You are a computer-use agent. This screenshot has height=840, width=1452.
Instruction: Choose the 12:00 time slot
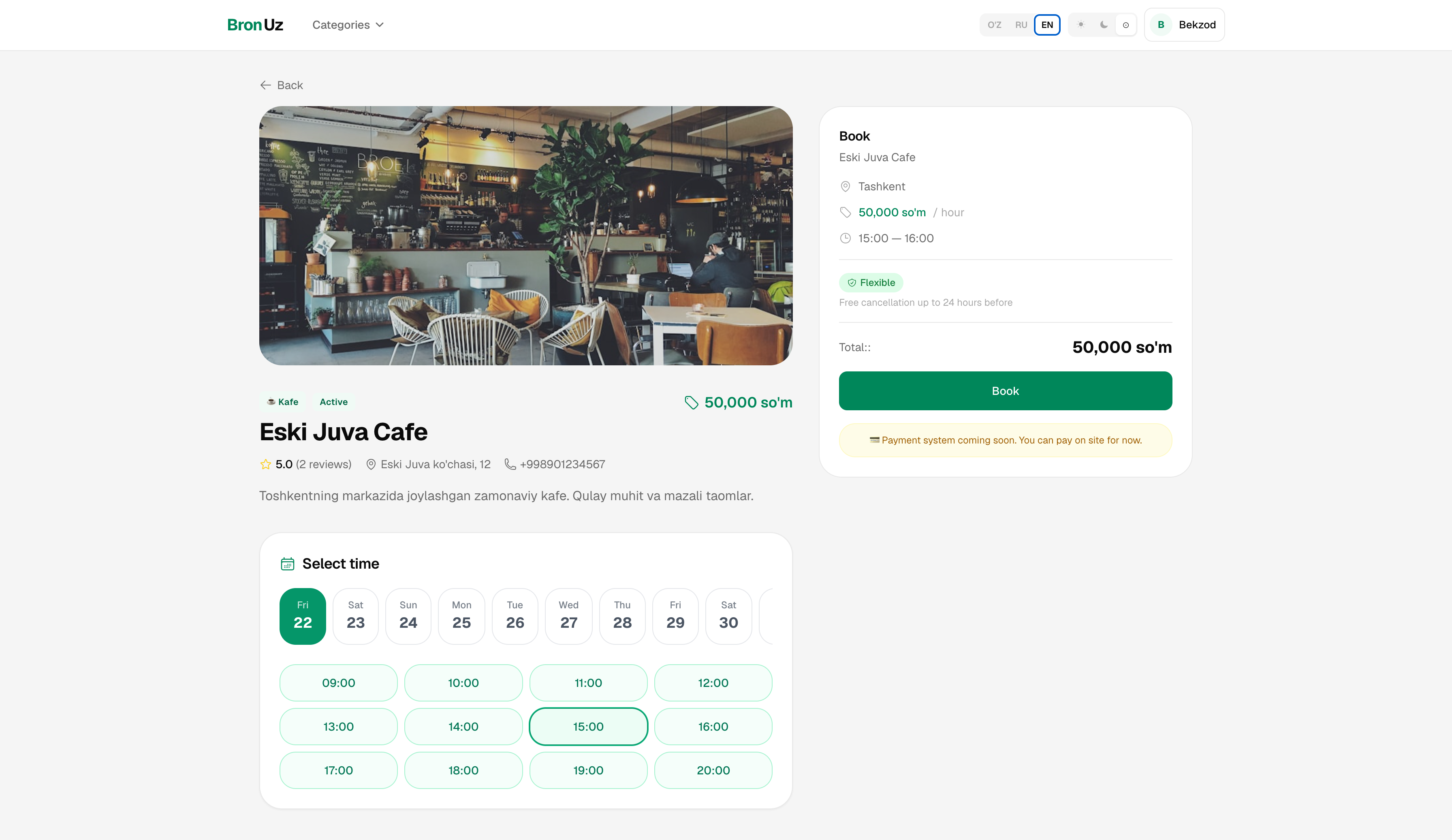point(713,683)
